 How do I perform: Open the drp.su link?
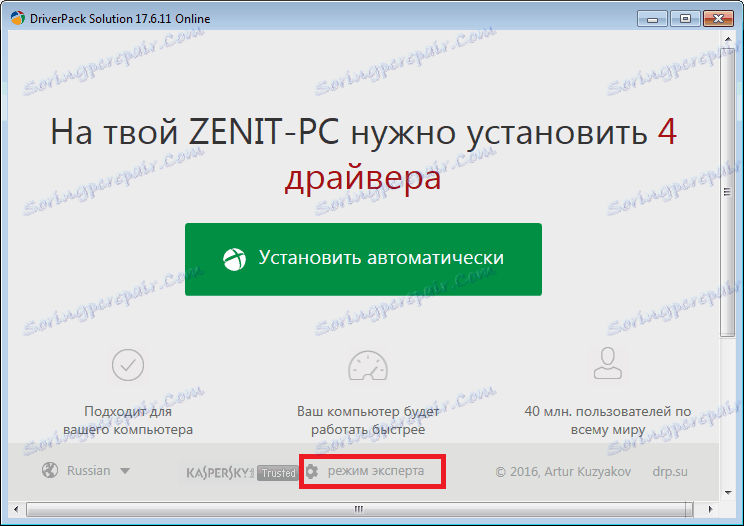click(x=670, y=471)
